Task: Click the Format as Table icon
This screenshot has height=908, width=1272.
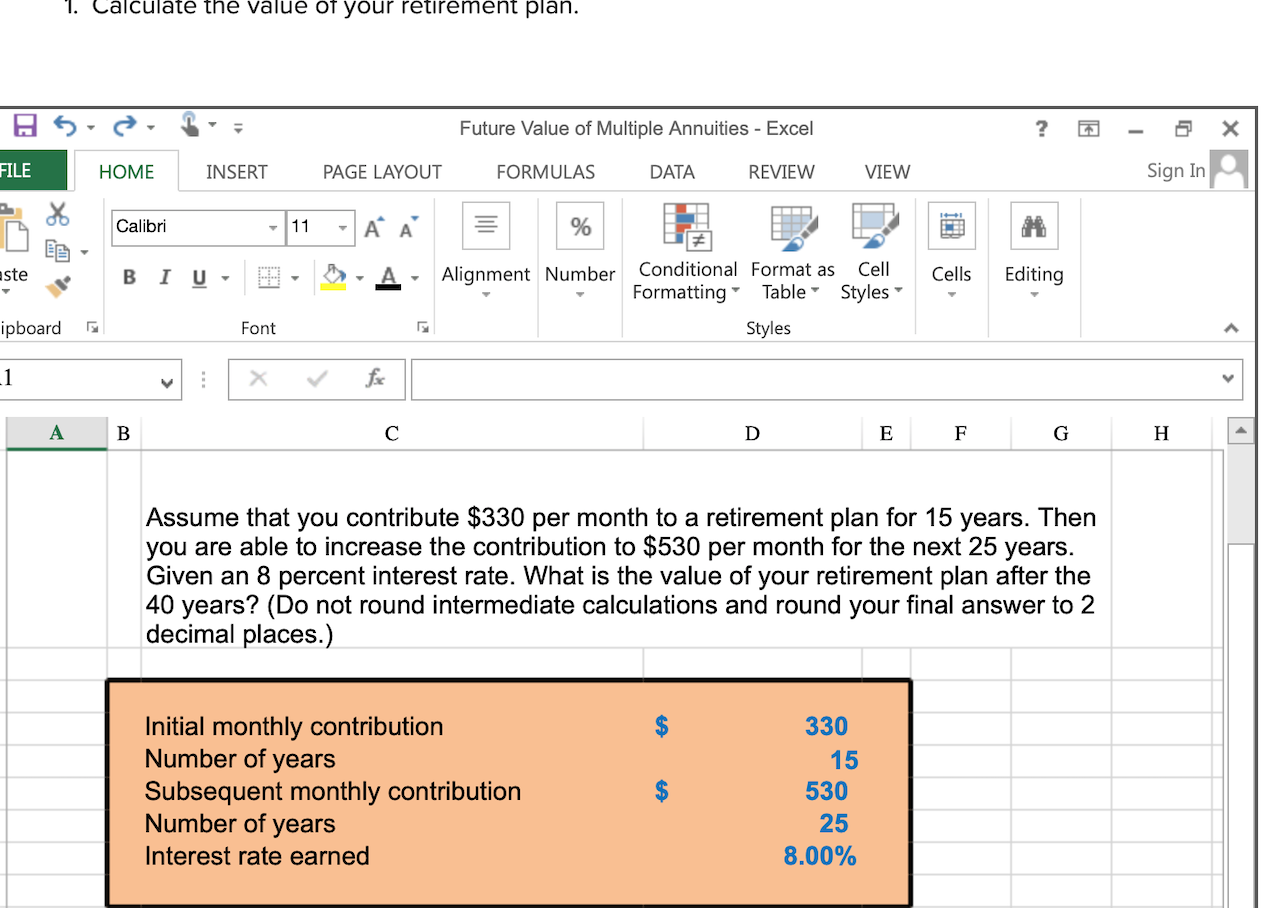Action: tap(791, 227)
